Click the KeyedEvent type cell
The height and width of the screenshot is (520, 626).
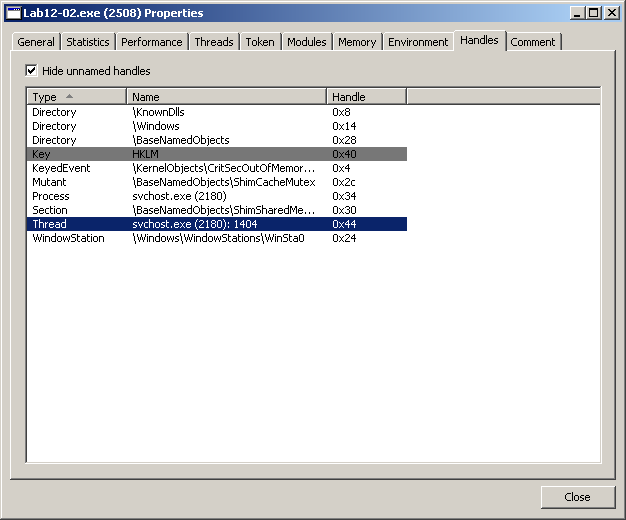[61, 168]
